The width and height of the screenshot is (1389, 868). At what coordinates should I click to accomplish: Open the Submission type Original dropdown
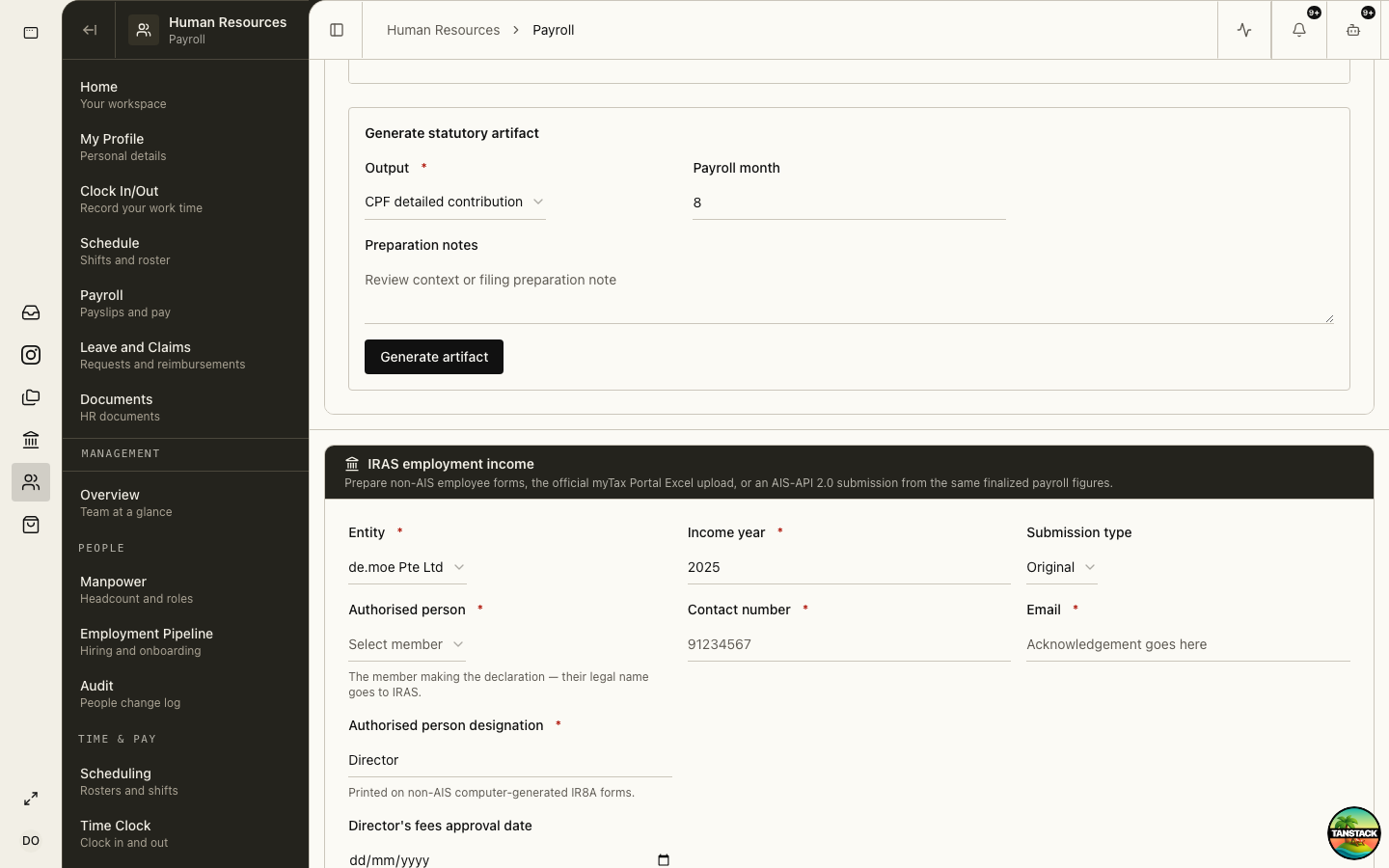pyautogui.click(x=1061, y=567)
